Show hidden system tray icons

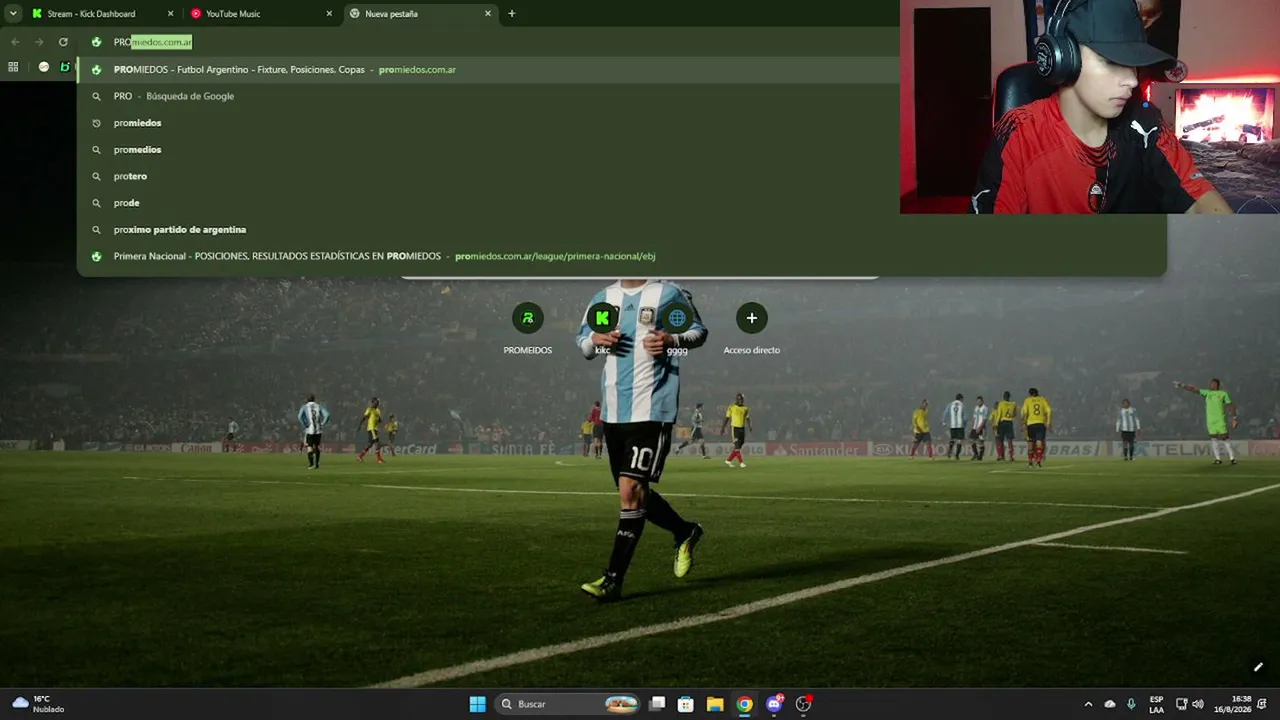pyautogui.click(x=1089, y=704)
